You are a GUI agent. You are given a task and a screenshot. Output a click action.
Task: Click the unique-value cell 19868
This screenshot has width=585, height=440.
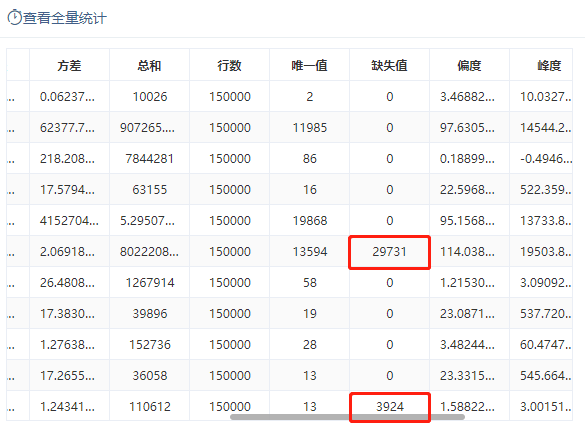[x=309, y=221]
